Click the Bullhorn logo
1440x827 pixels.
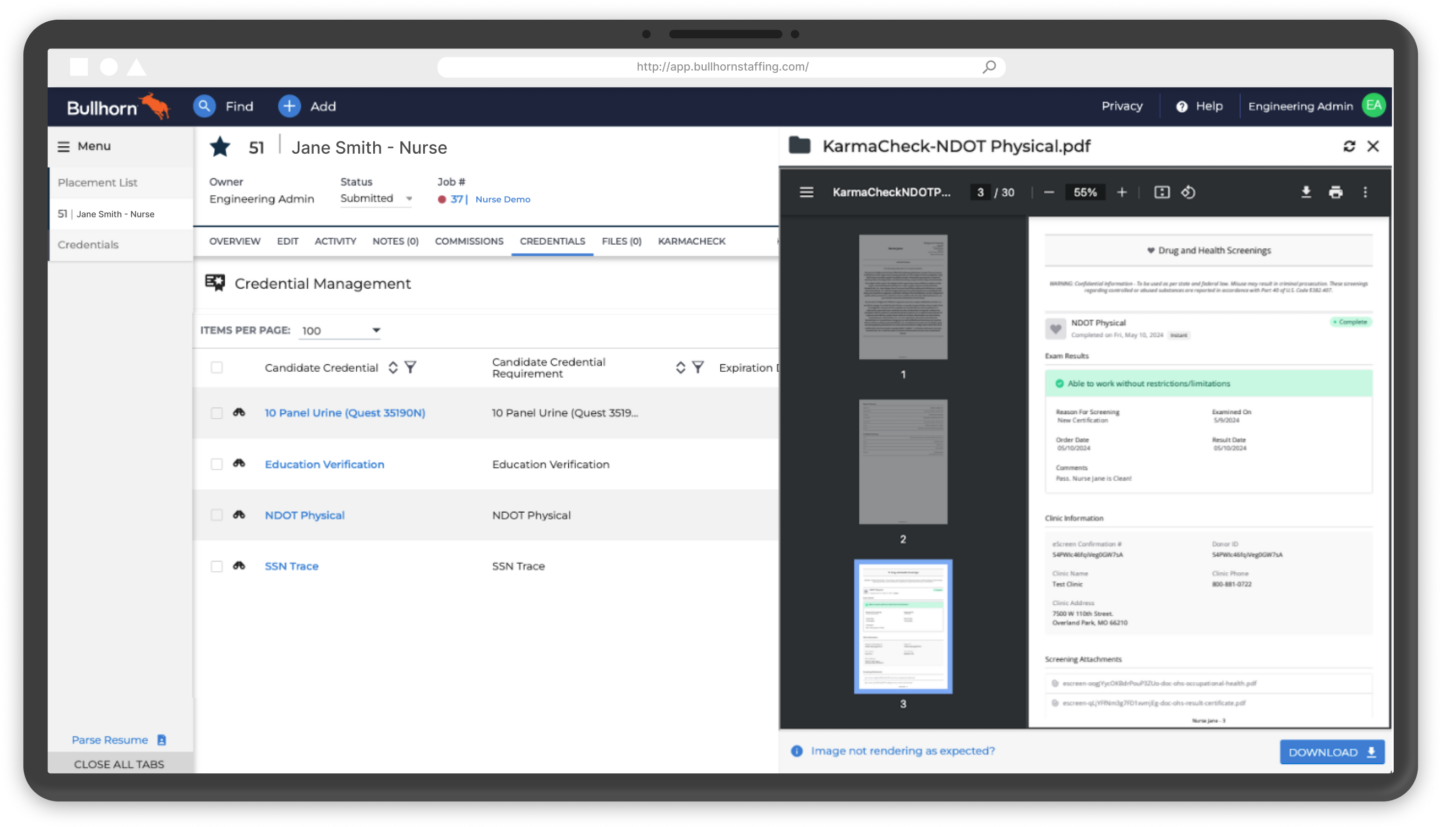[x=118, y=106]
